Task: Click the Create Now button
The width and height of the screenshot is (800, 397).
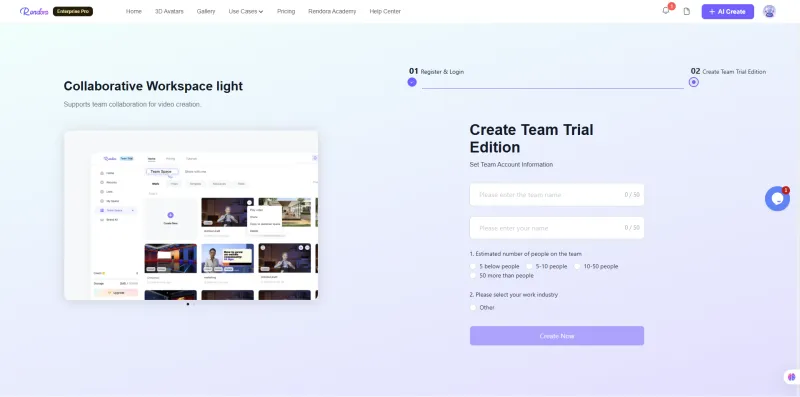Action: click(x=557, y=336)
